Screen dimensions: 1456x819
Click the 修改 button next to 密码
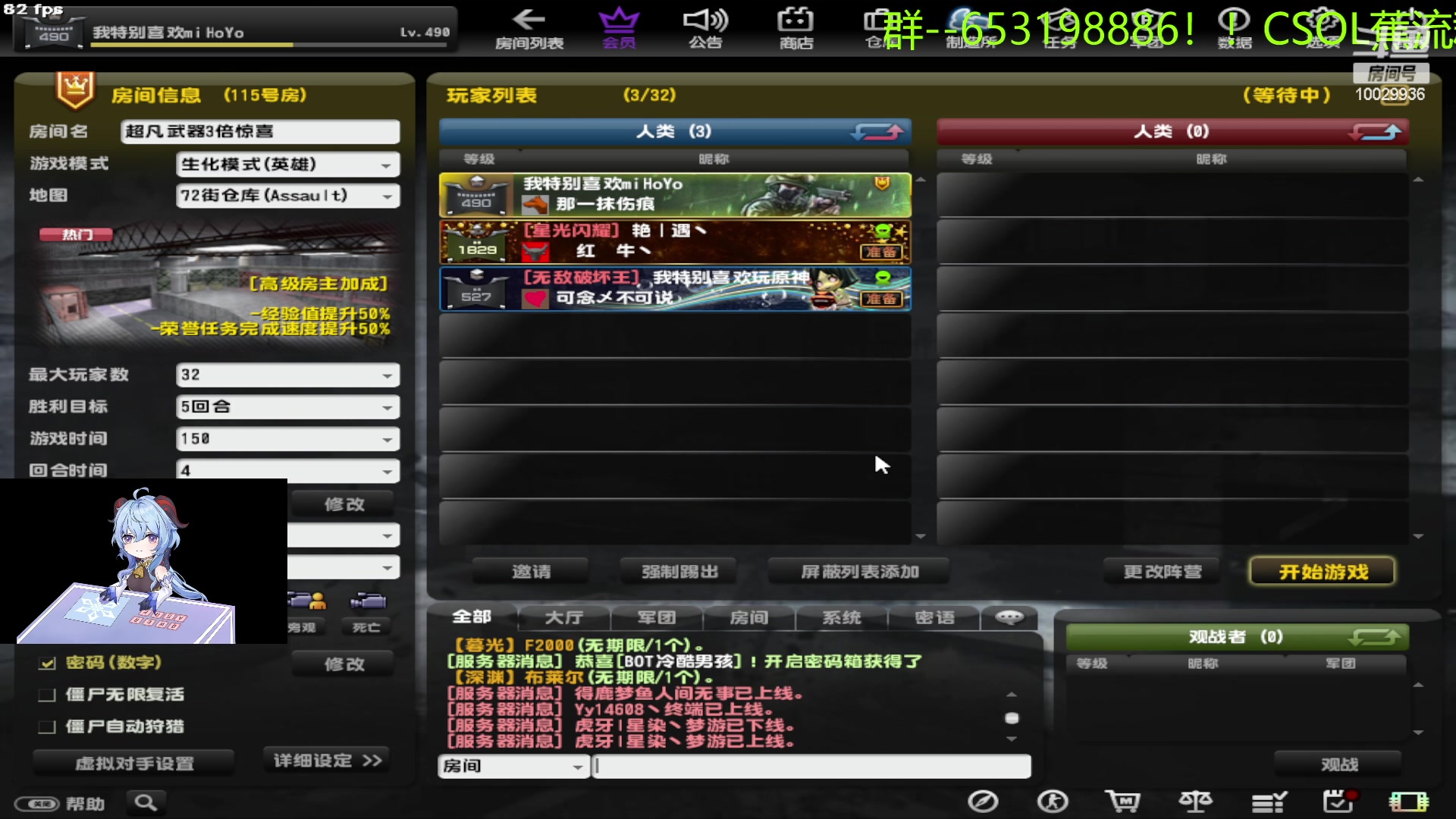pyautogui.click(x=344, y=664)
